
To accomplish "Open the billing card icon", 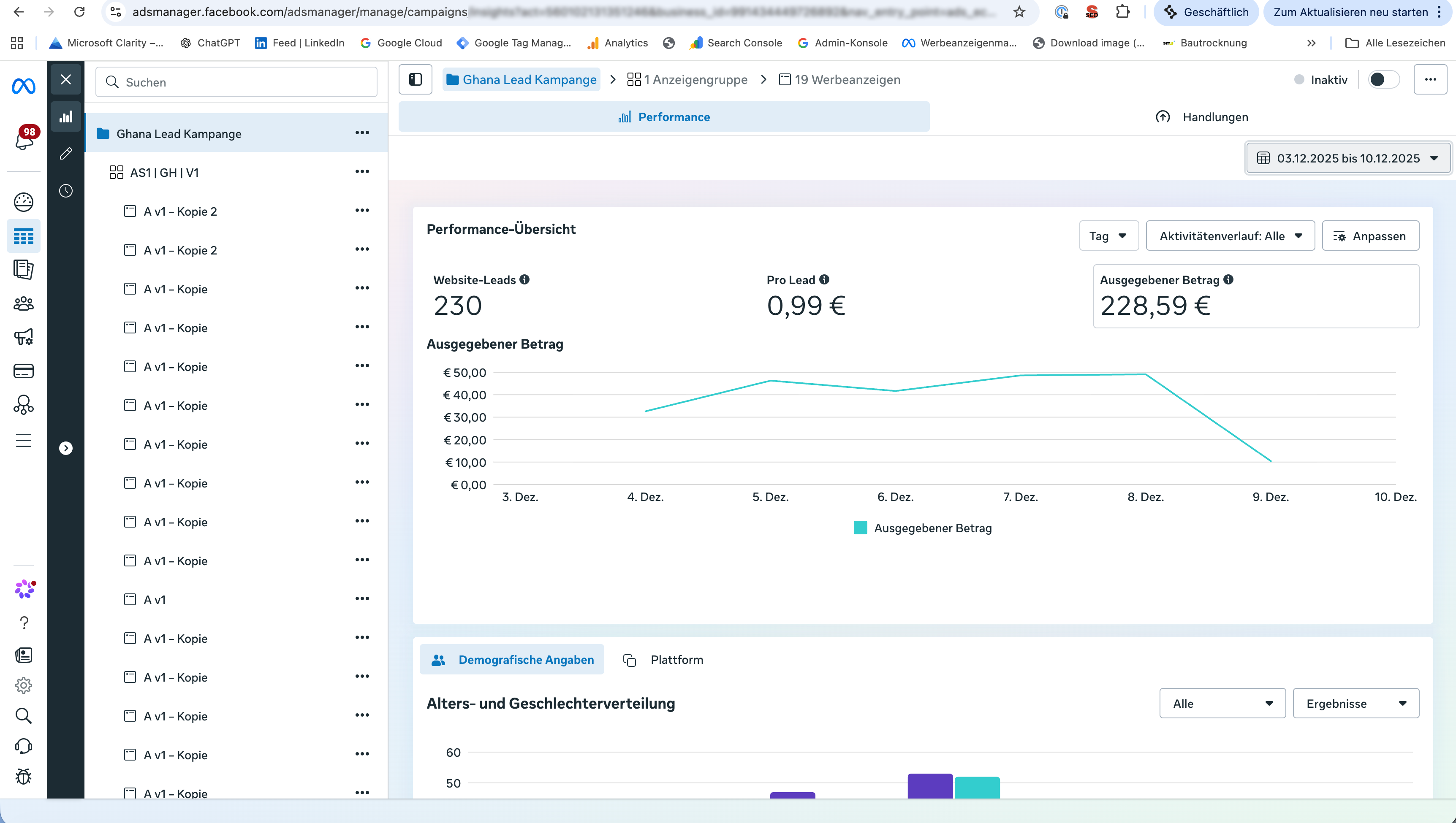I will [23, 371].
